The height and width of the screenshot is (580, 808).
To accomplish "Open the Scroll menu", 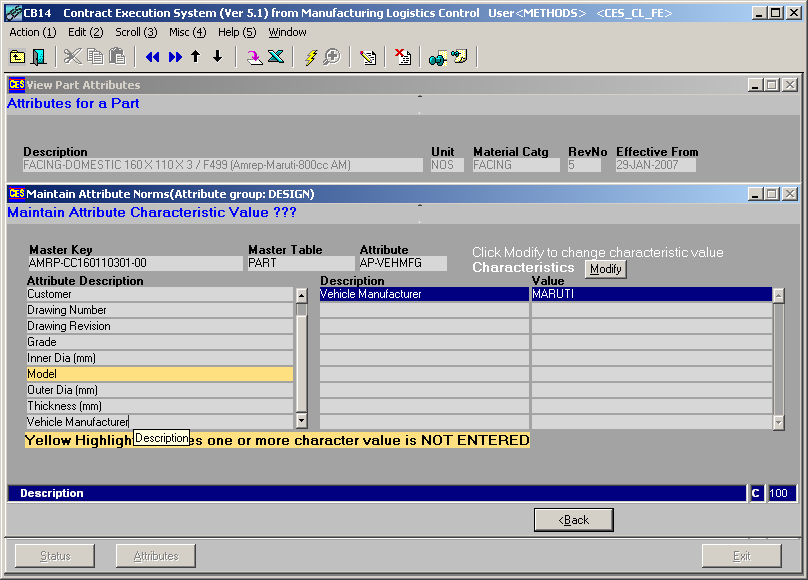I will point(135,32).
